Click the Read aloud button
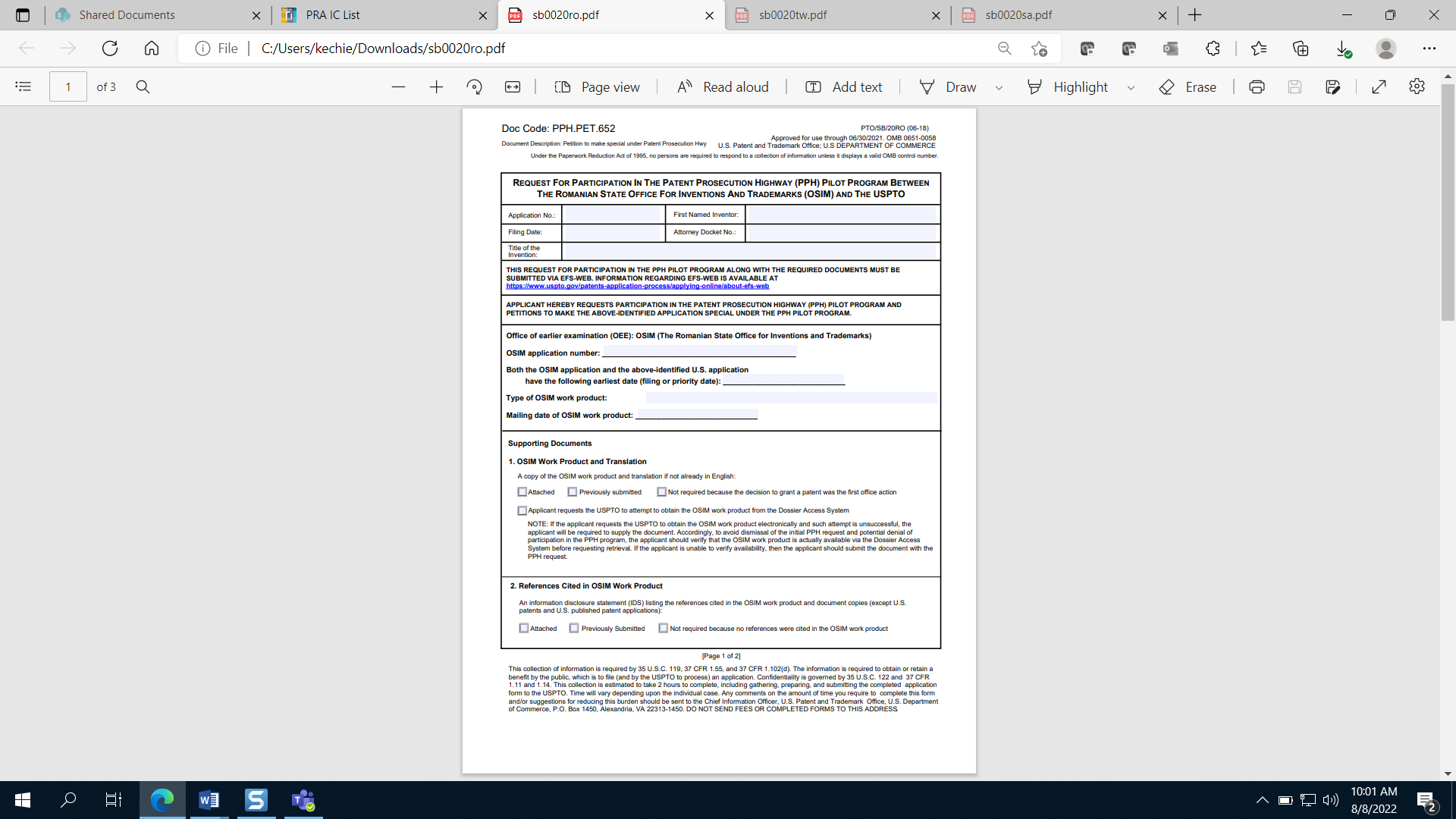Screen dimensions: 1456x819 pyautogui.click(x=723, y=87)
